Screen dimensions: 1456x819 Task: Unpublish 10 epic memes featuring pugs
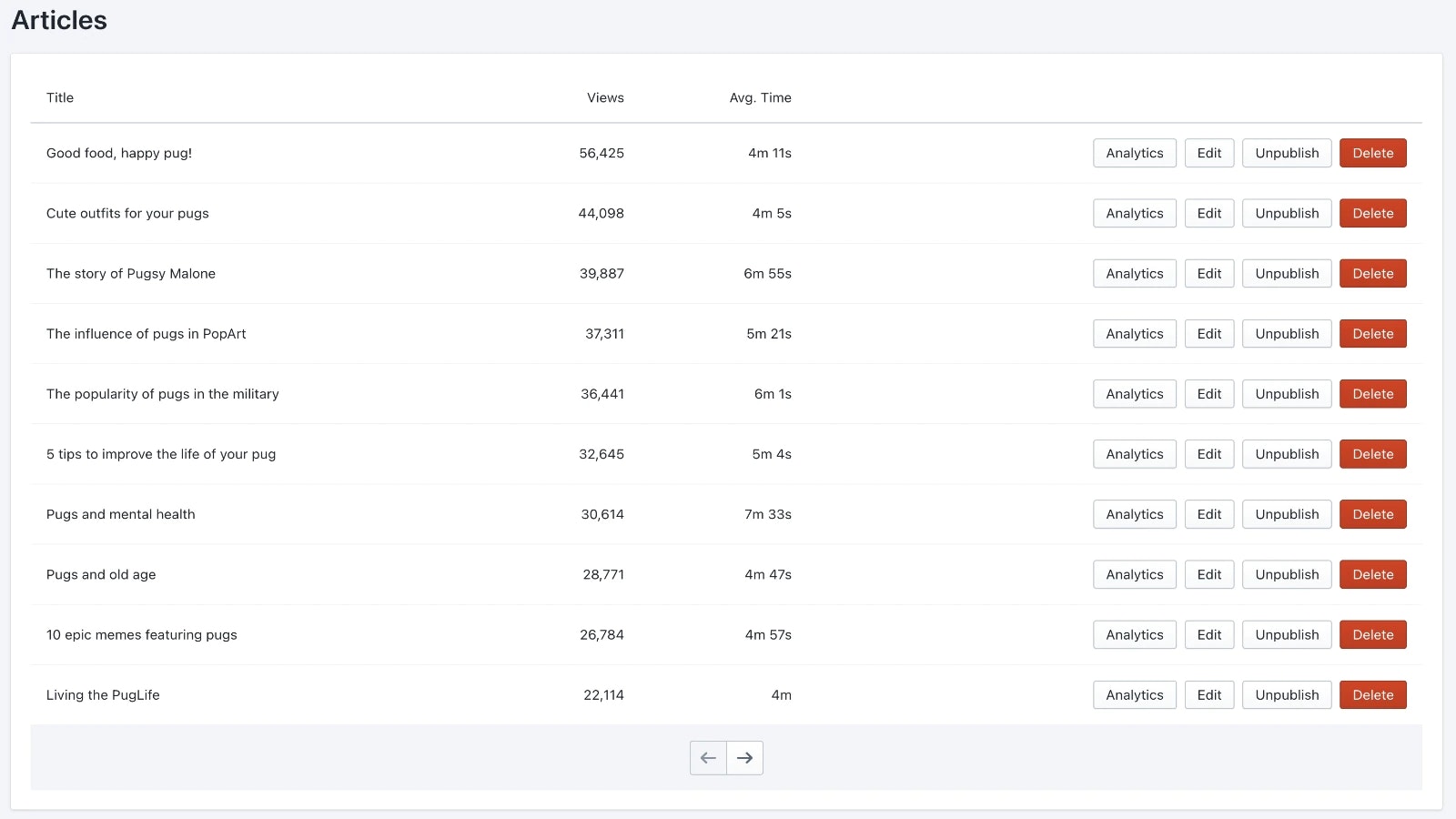pyautogui.click(x=1287, y=634)
